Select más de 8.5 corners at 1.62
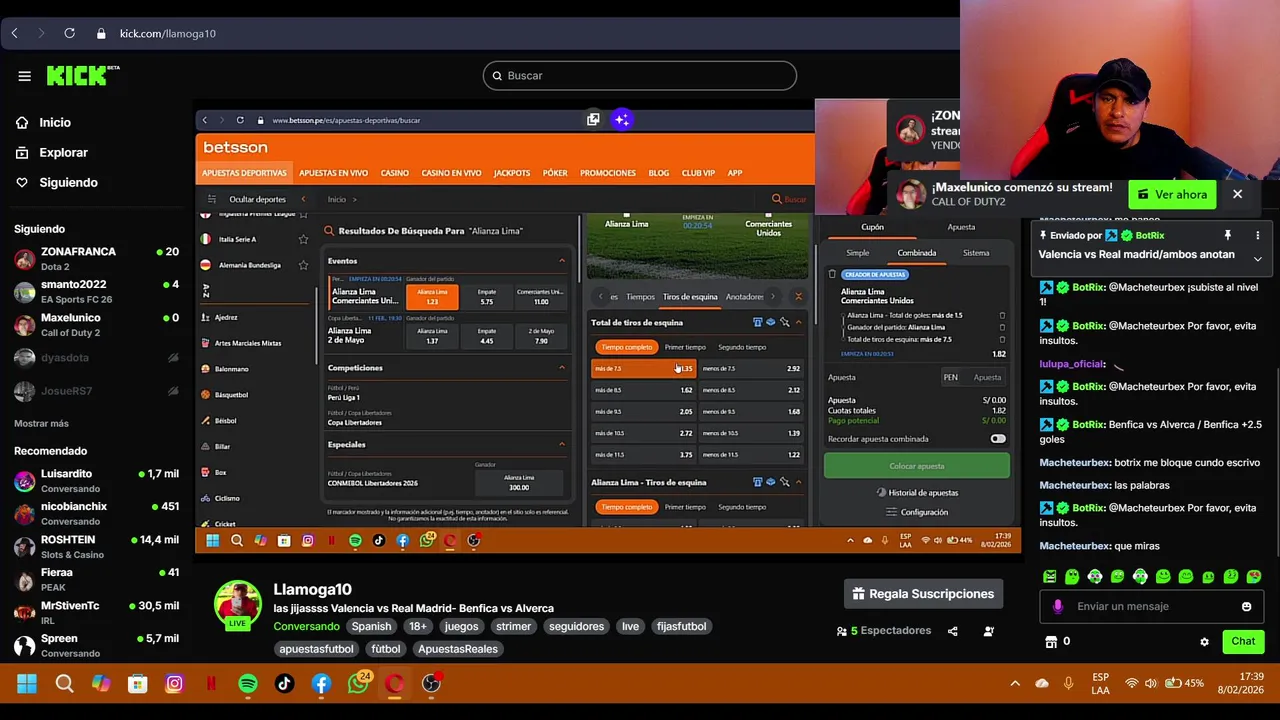1280x720 pixels. 643,390
